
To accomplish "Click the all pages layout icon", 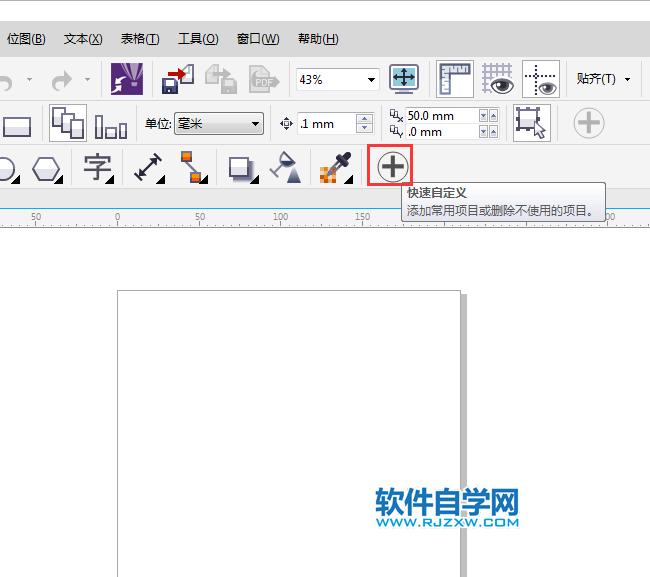I will tap(68, 123).
